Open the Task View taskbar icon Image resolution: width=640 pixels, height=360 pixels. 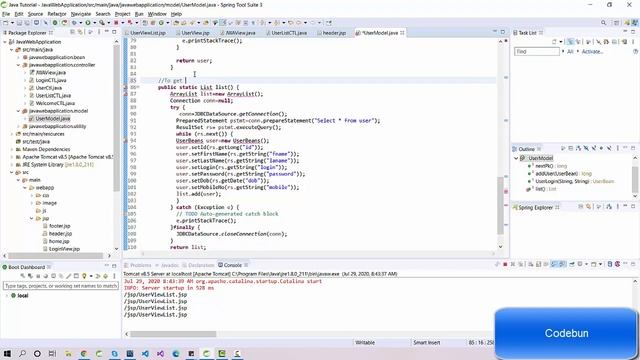52,353
